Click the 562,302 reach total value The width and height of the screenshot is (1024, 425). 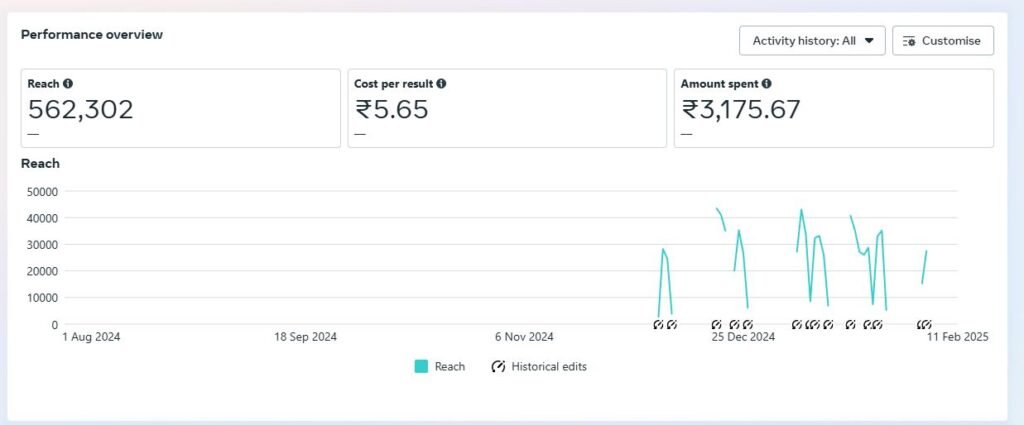[x=81, y=110]
